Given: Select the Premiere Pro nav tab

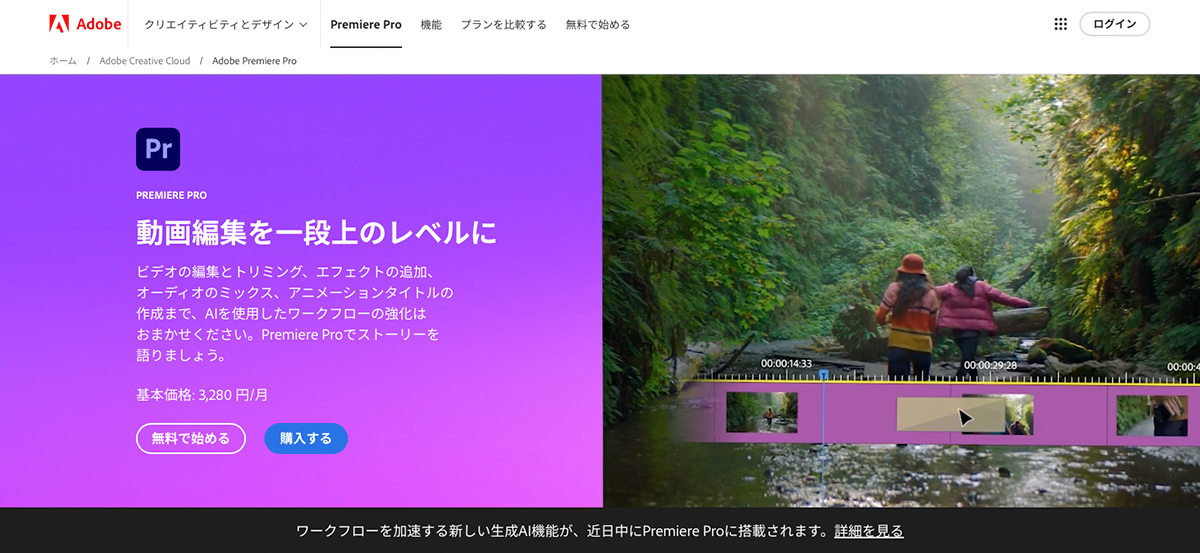Looking at the screenshot, I should coord(365,24).
